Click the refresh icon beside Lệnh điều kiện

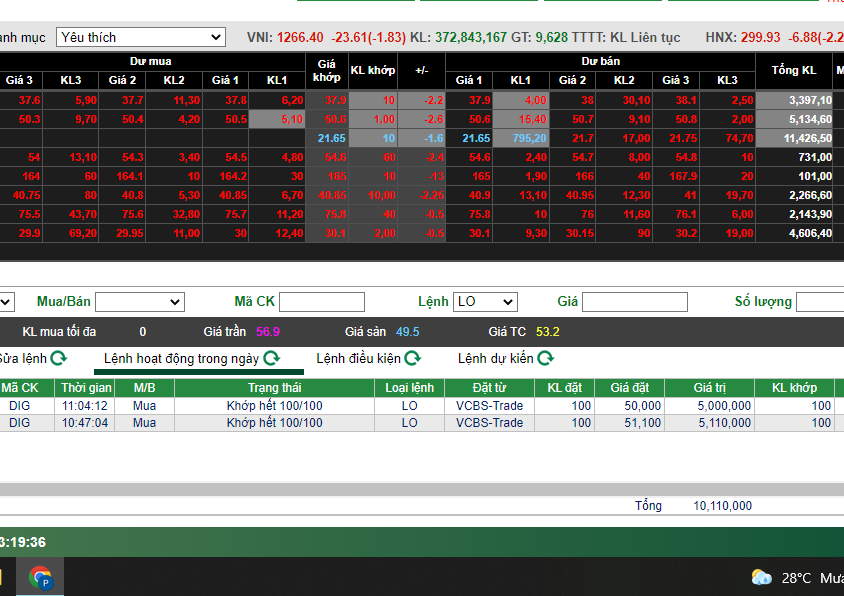coord(413,358)
